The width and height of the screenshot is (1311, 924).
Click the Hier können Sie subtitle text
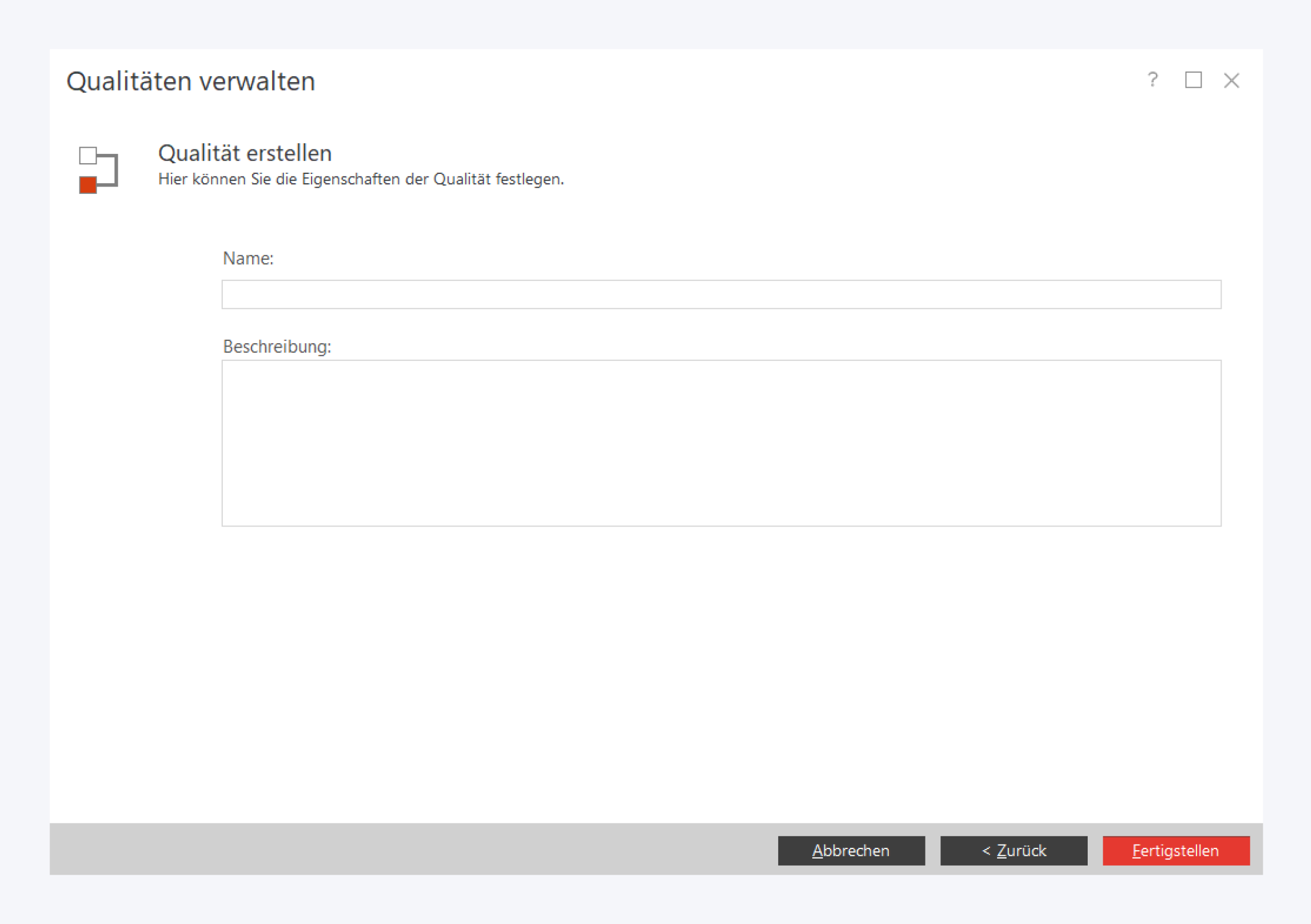point(361,179)
